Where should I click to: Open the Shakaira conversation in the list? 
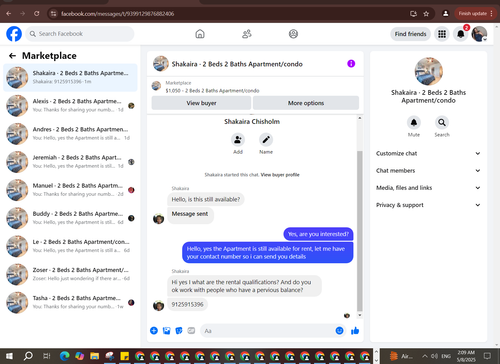coord(70,77)
